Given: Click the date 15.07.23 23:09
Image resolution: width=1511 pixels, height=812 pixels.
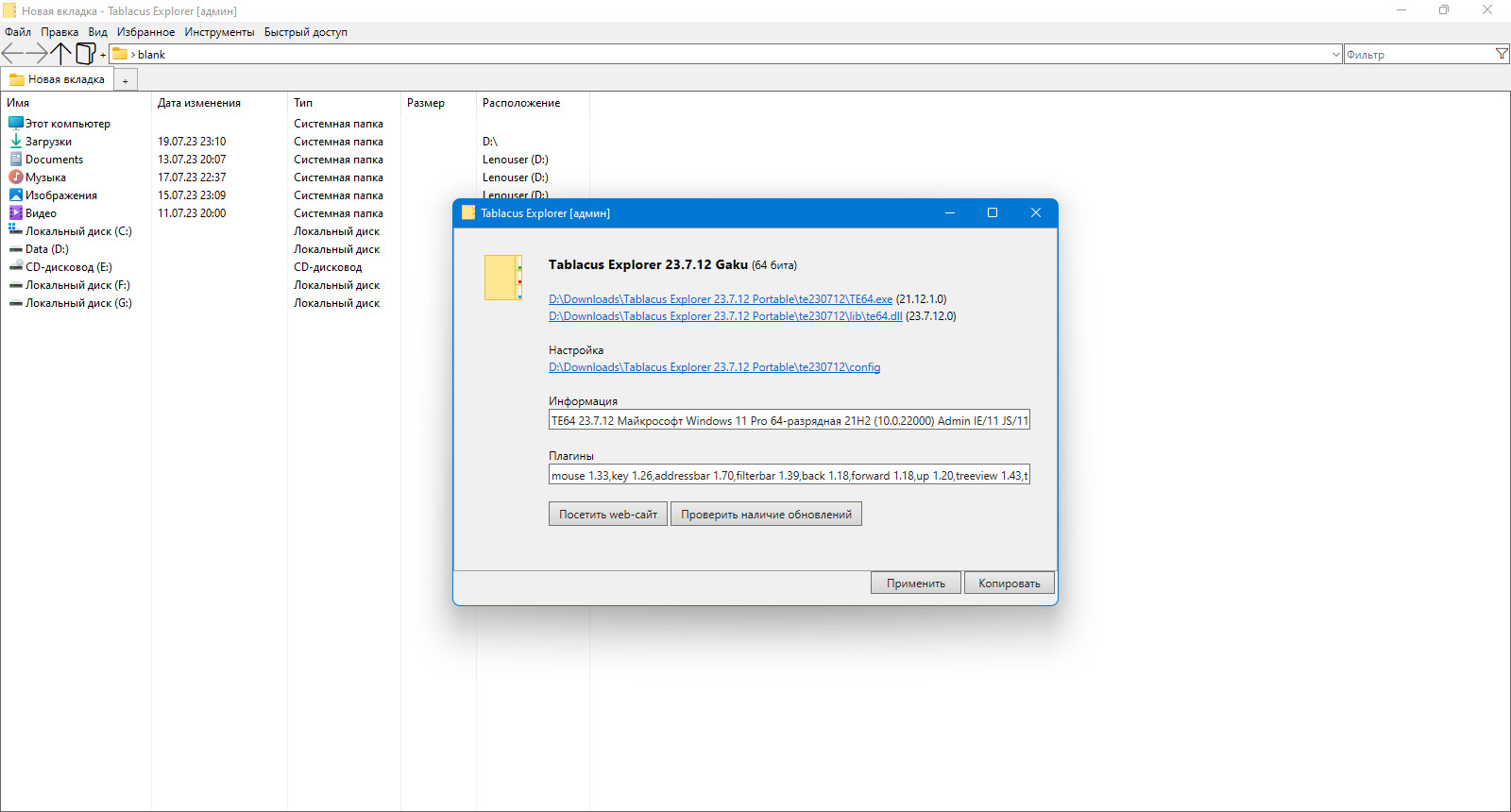Looking at the screenshot, I should [192, 195].
